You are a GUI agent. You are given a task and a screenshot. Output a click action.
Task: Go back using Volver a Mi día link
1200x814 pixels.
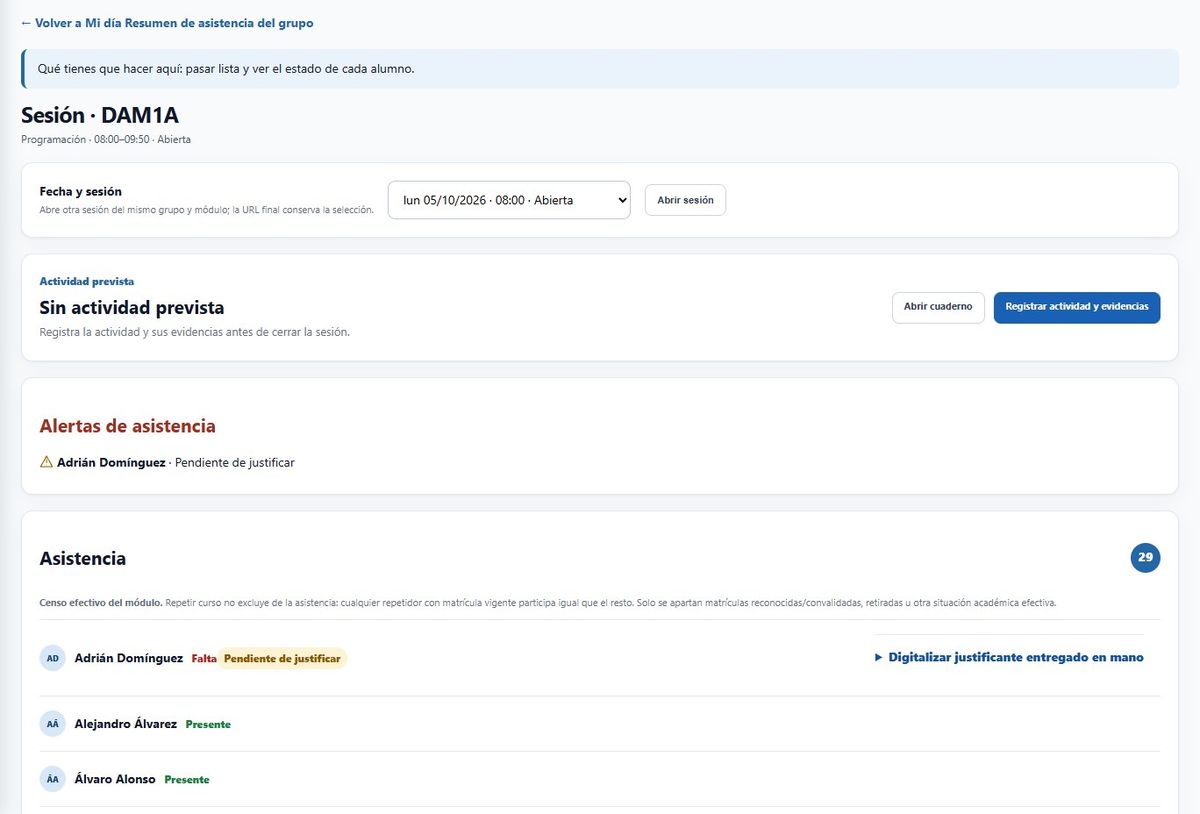72,23
